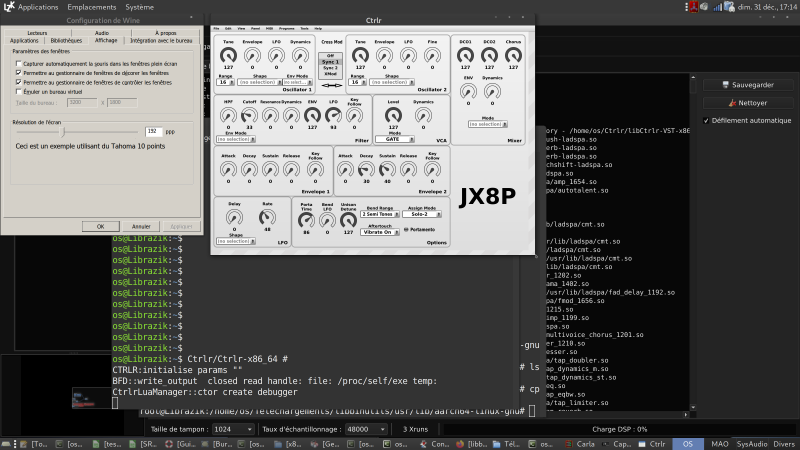Click the Sauvegarder button
The image size is (800, 450).
(748, 85)
